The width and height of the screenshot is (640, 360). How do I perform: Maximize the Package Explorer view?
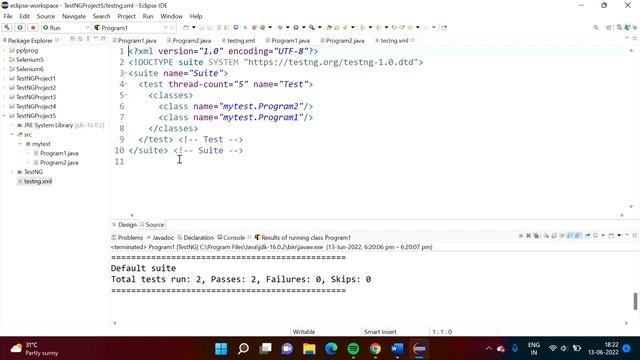[103, 38]
